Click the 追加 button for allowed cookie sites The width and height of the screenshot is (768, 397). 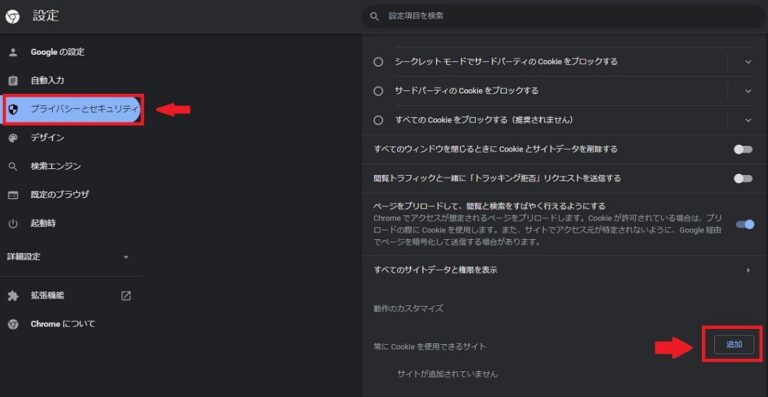coord(734,345)
